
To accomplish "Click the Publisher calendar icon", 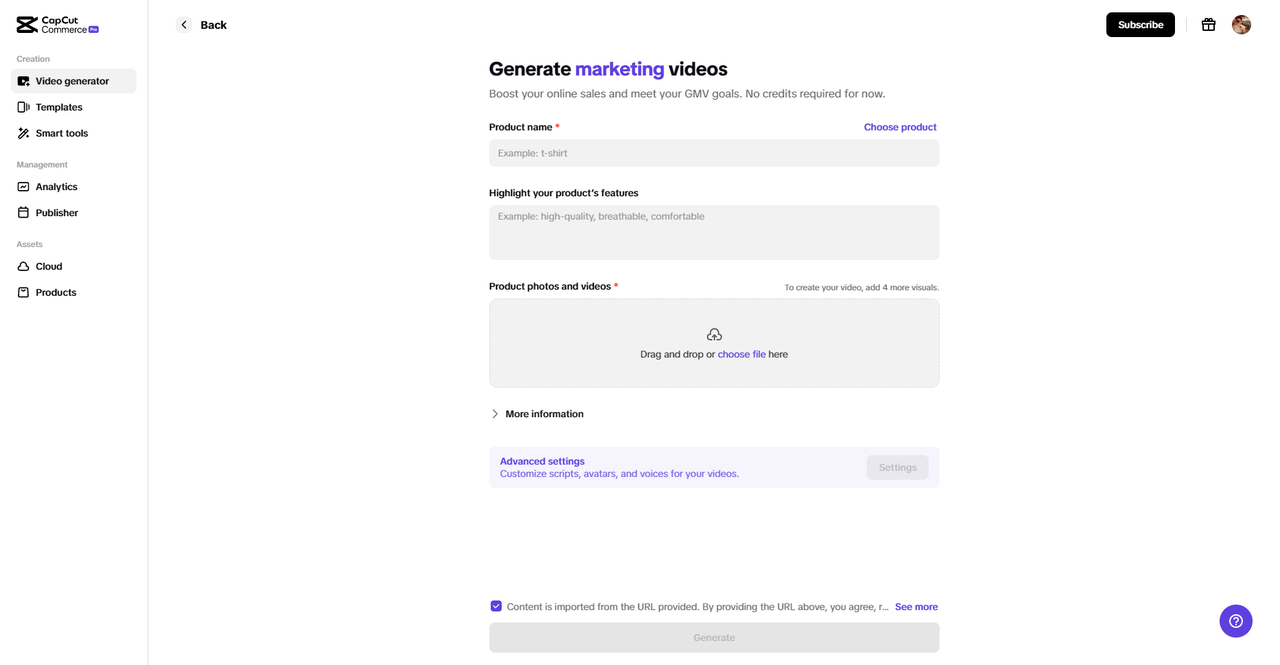I will [x=24, y=213].
